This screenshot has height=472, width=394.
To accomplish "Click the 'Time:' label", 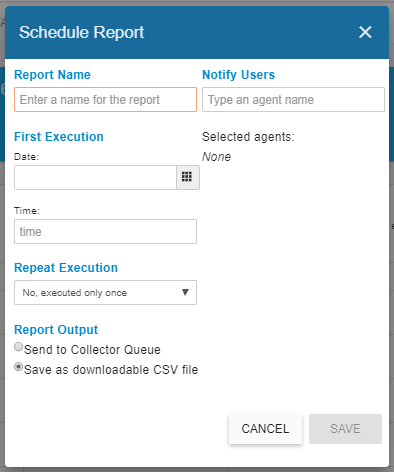I will (27, 211).
